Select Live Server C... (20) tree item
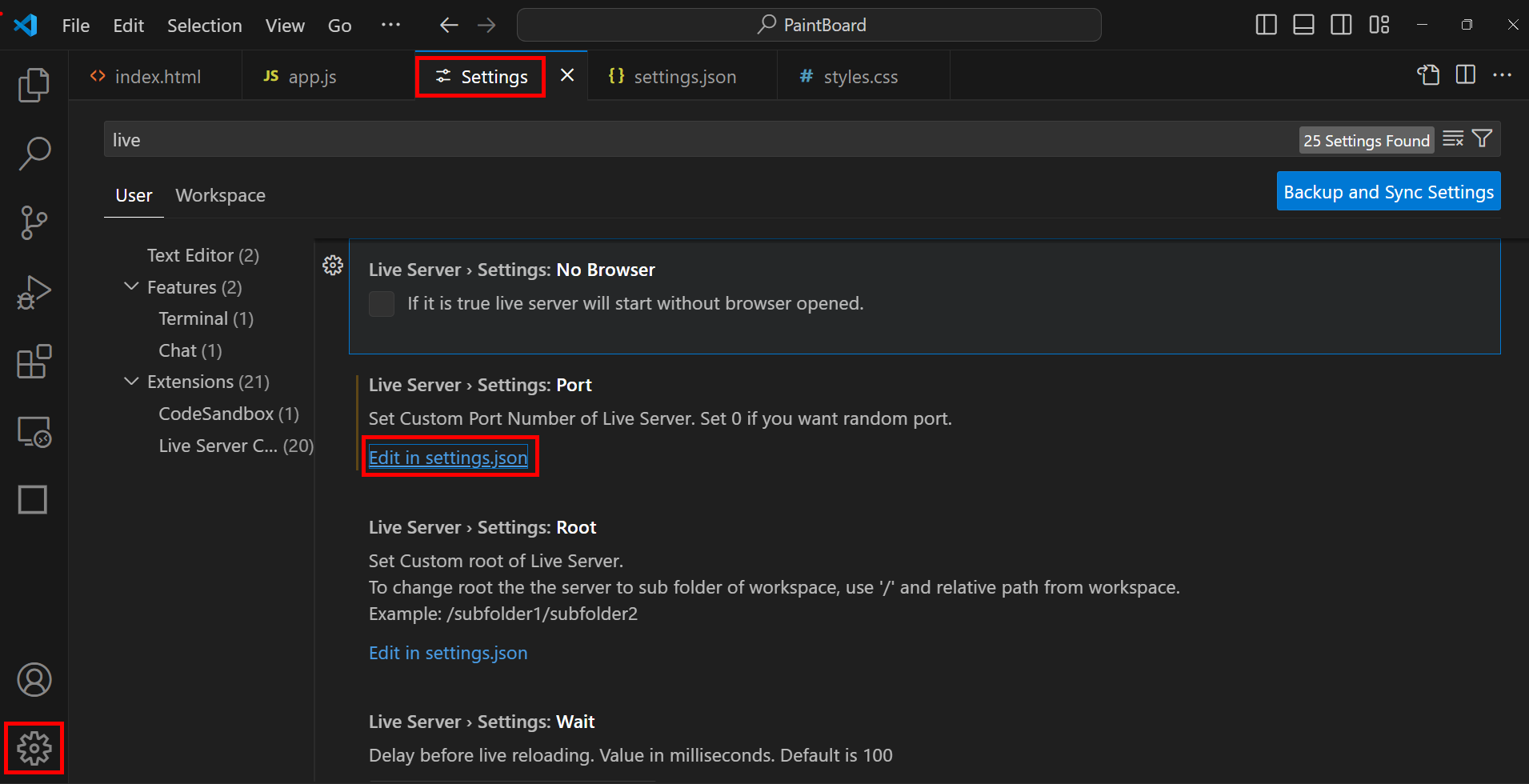Viewport: 1529px width, 784px height. coord(236,446)
